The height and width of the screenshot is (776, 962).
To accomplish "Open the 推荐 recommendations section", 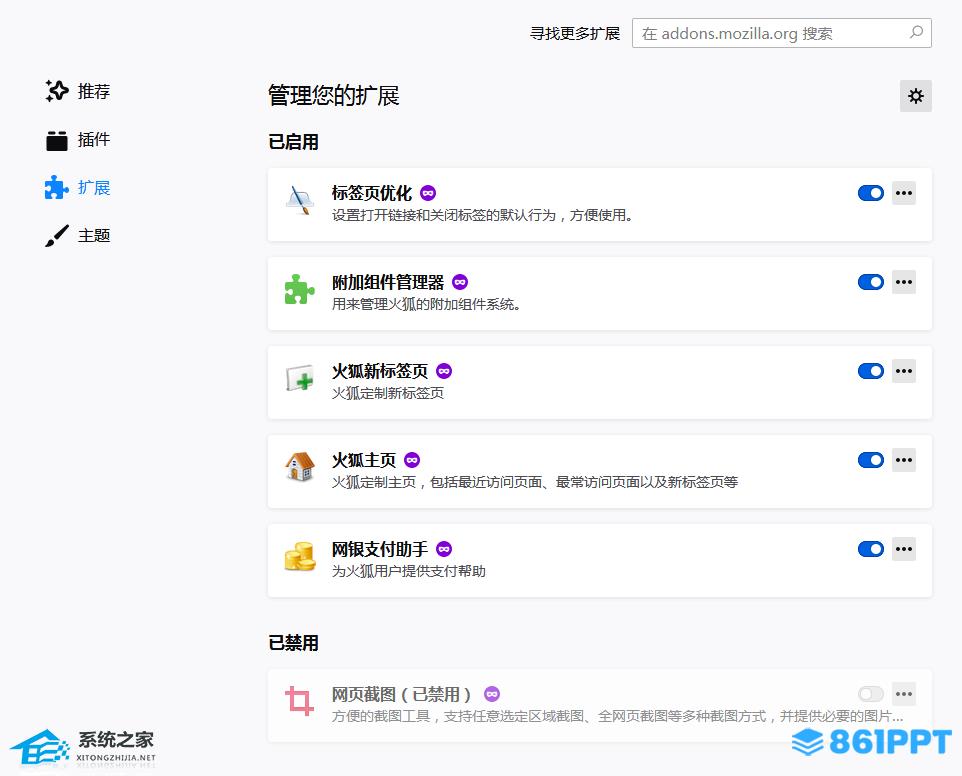I will 77,91.
